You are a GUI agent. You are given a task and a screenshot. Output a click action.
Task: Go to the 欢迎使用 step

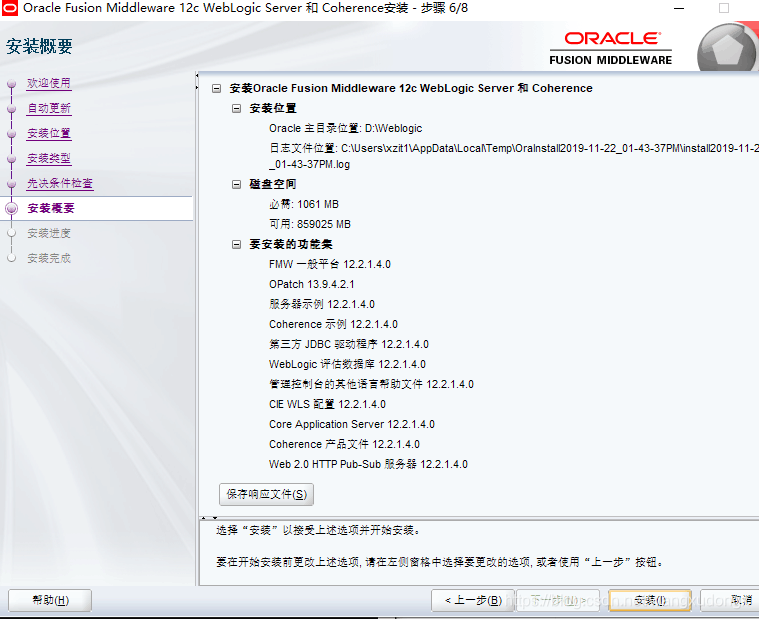click(x=49, y=83)
